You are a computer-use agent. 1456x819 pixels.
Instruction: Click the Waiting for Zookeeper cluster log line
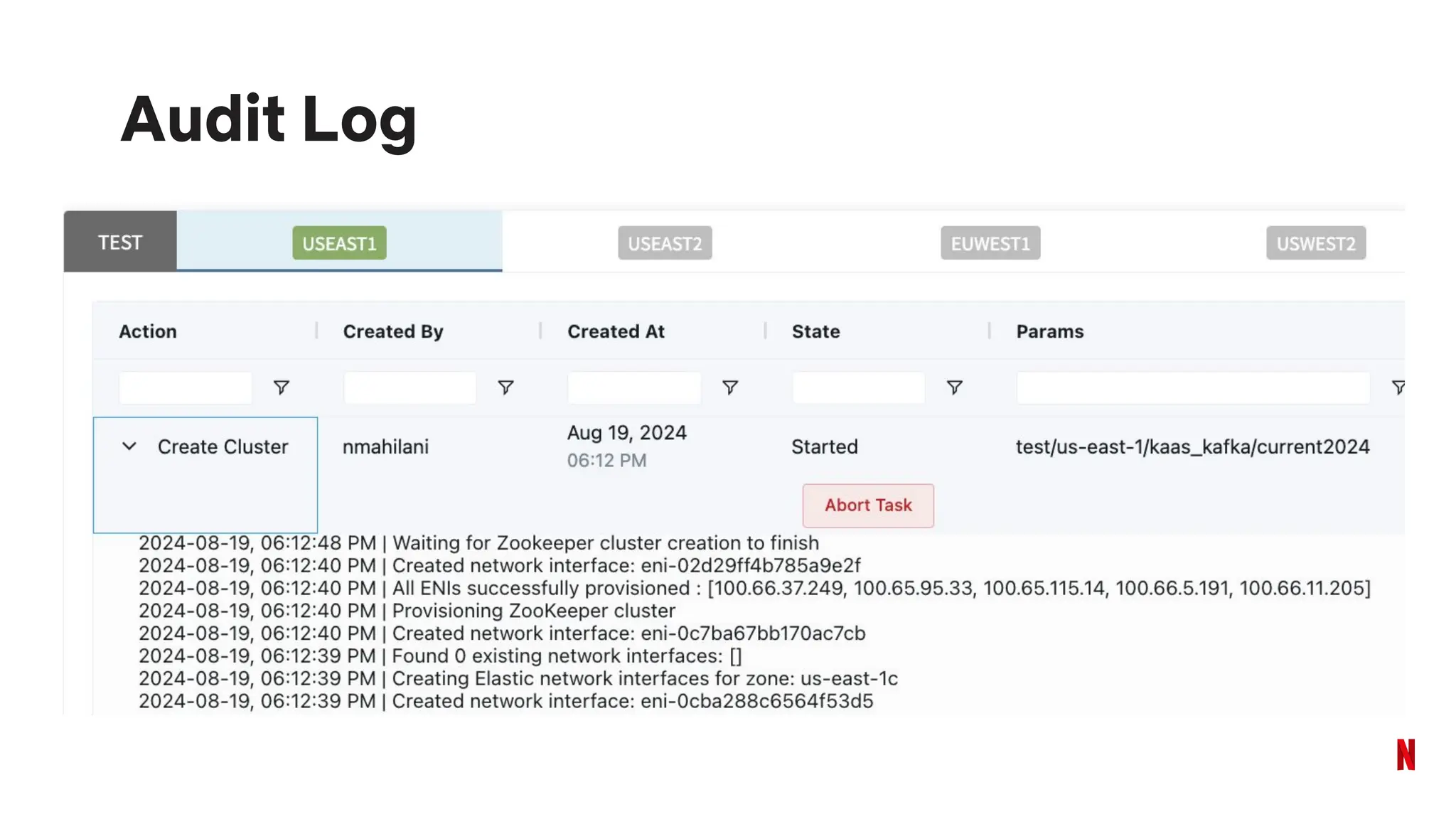[x=478, y=543]
